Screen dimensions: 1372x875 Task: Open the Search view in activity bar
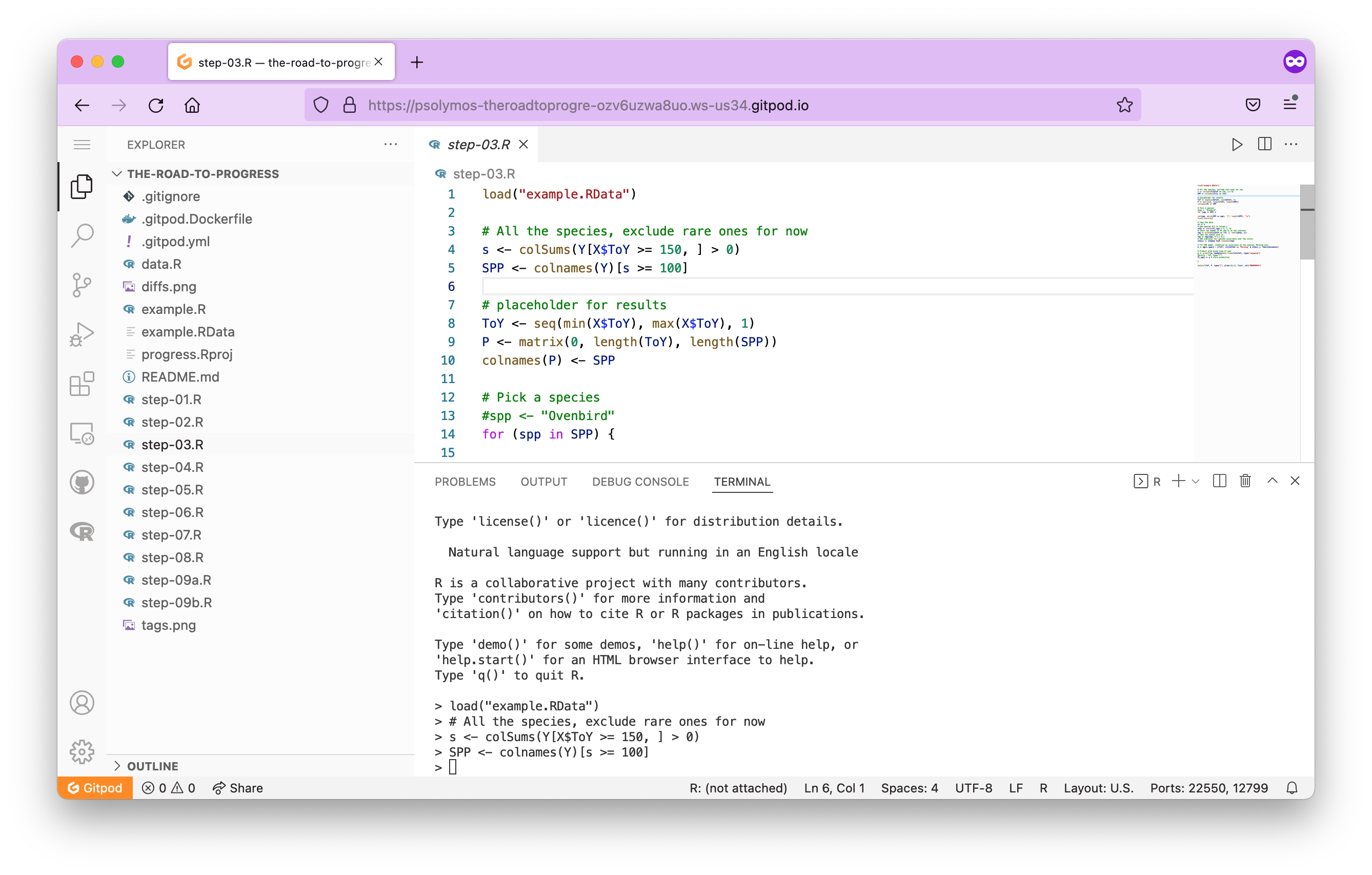pyautogui.click(x=82, y=235)
